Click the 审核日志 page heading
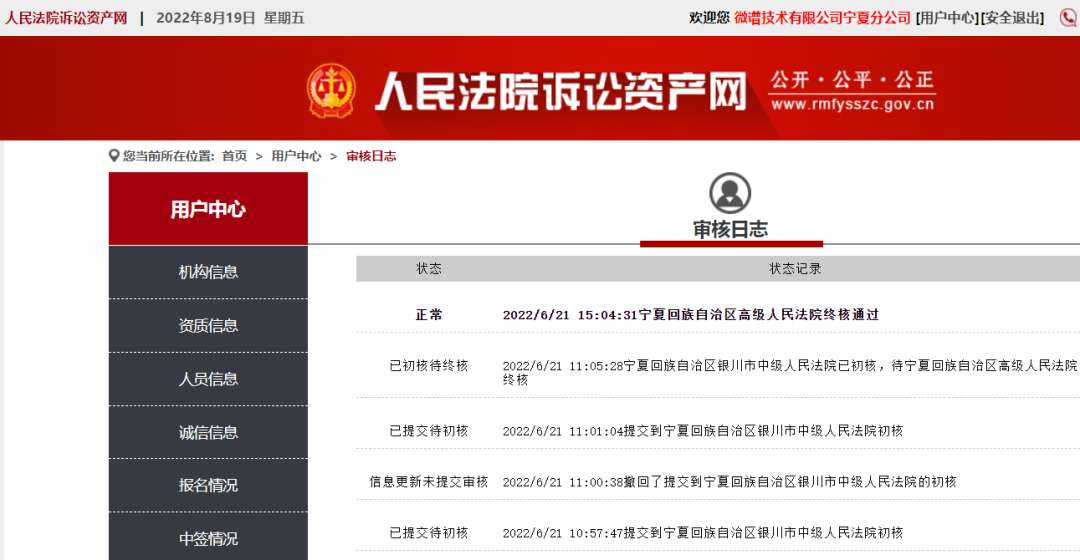This screenshot has height=560, width=1080. point(730,229)
